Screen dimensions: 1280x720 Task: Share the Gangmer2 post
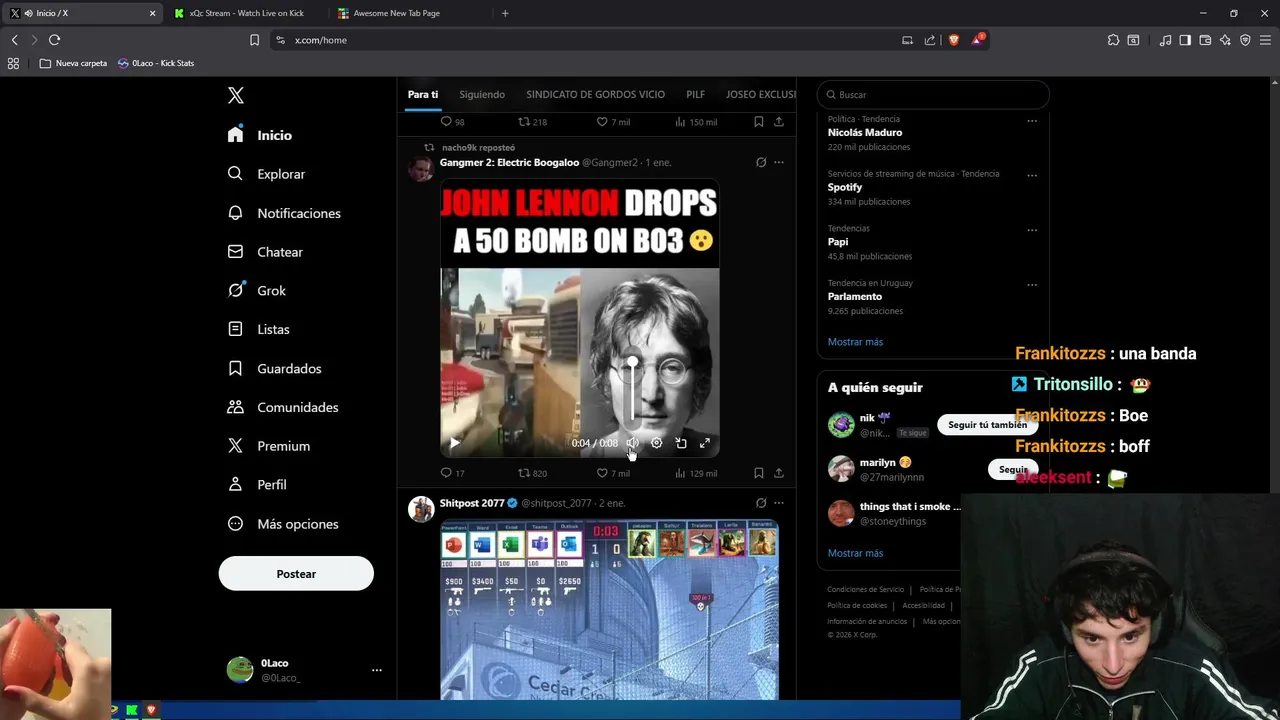point(779,473)
